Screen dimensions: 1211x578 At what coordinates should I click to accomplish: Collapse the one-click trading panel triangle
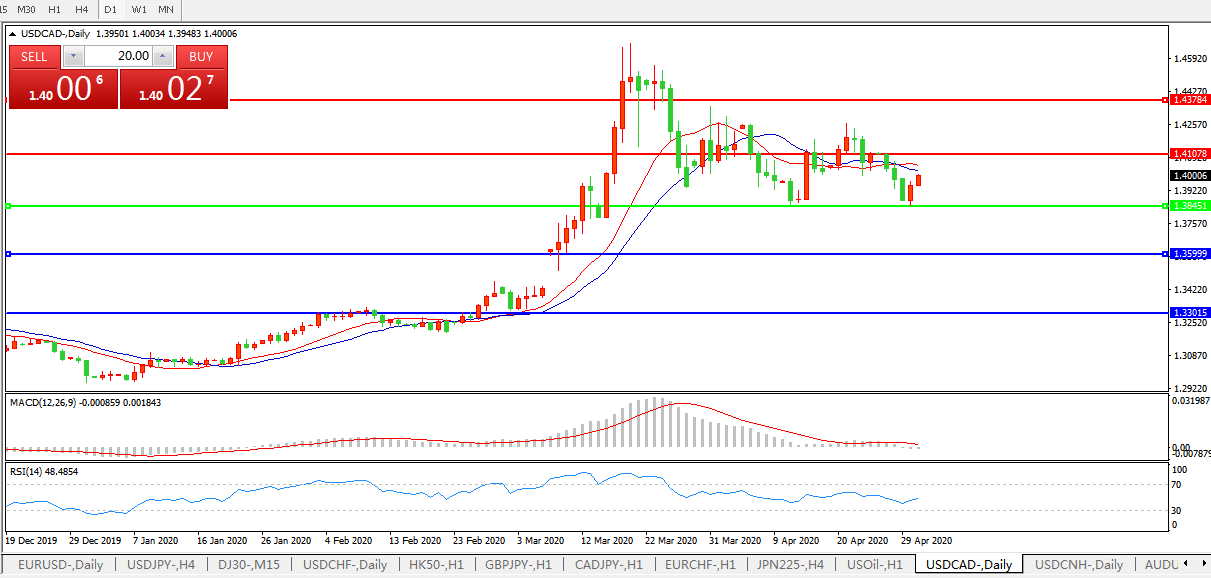[x=13, y=34]
